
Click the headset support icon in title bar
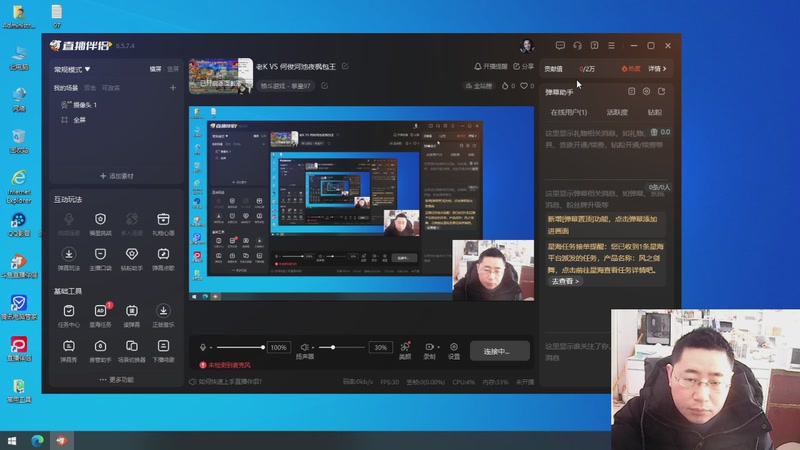[x=577, y=45]
